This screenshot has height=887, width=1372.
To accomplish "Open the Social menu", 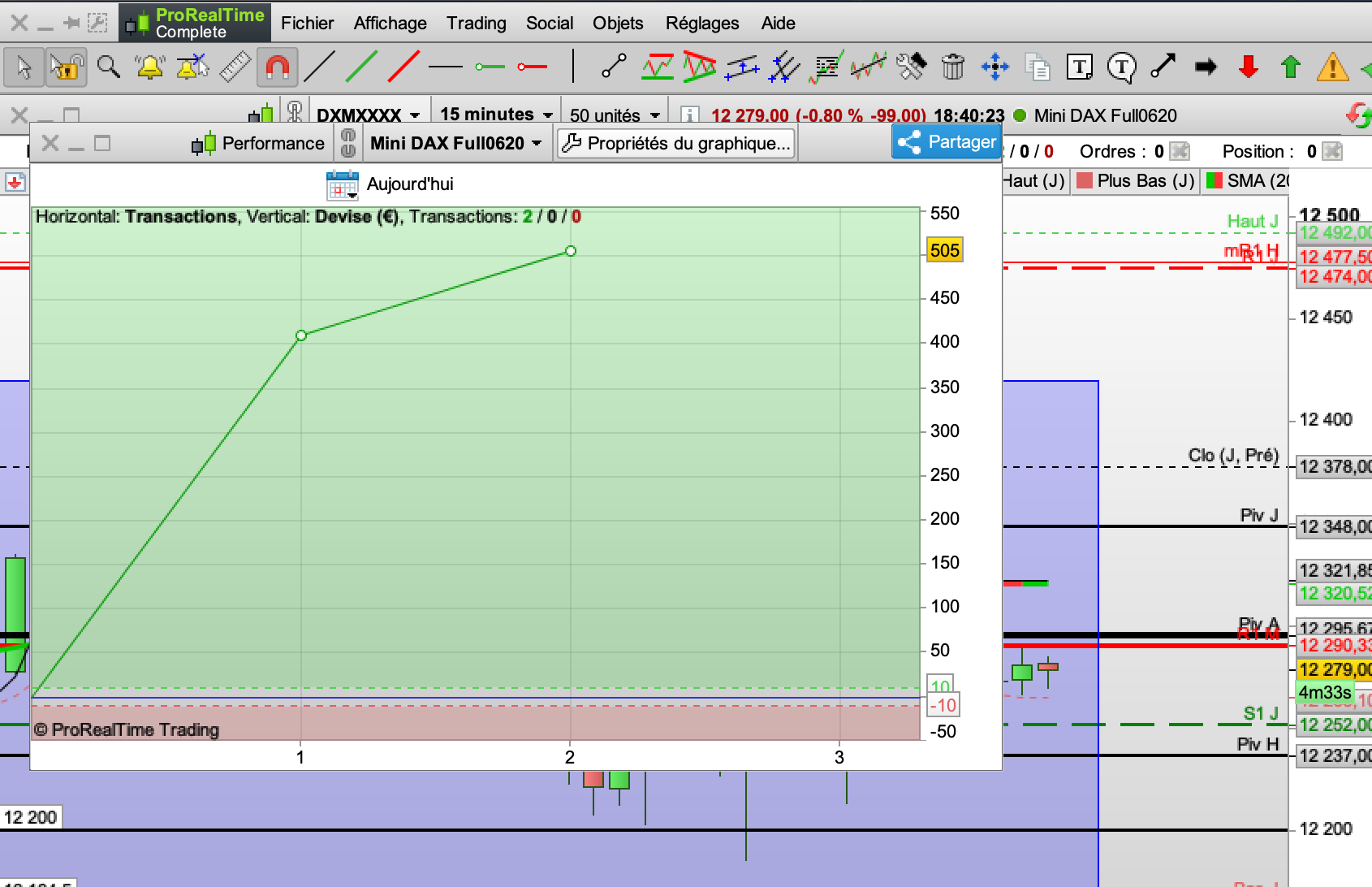I will coord(550,23).
